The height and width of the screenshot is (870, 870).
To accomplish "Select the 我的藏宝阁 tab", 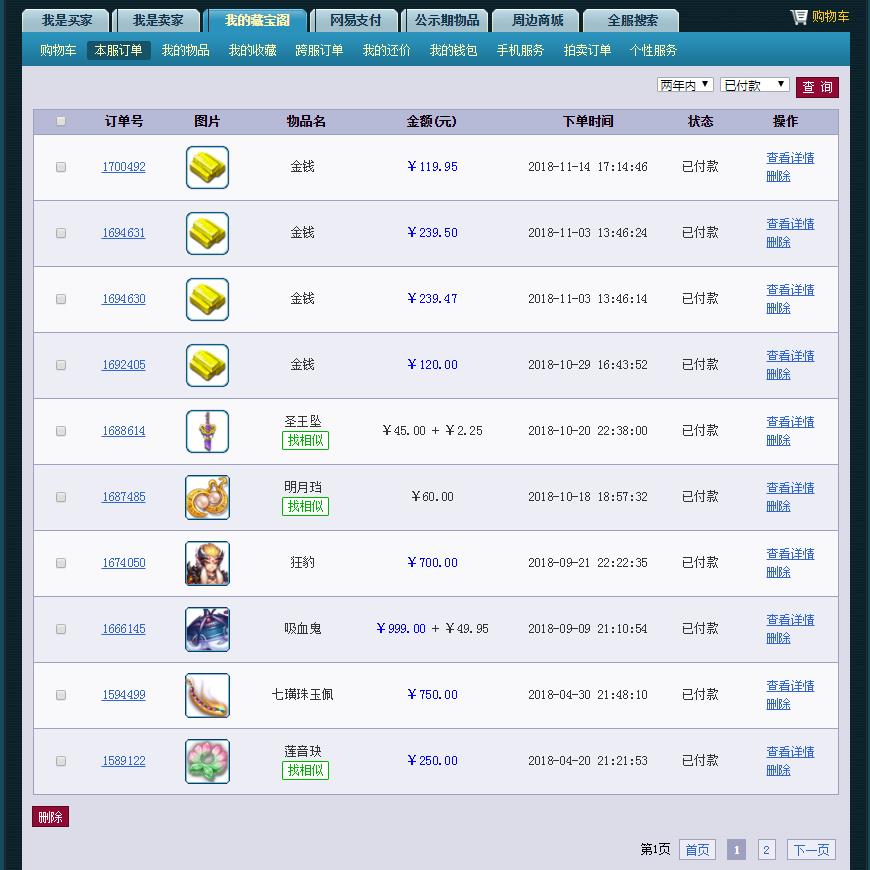I will click(257, 21).
